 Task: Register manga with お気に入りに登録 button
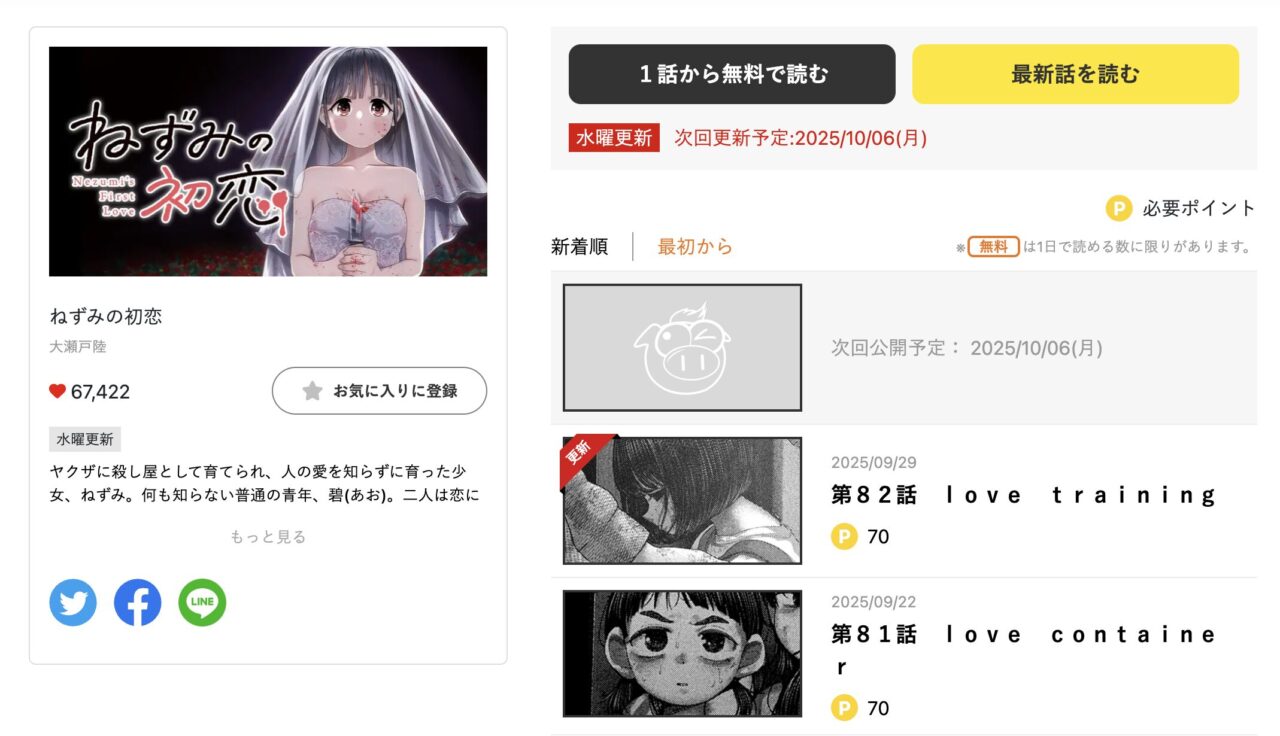click(379, 391)
